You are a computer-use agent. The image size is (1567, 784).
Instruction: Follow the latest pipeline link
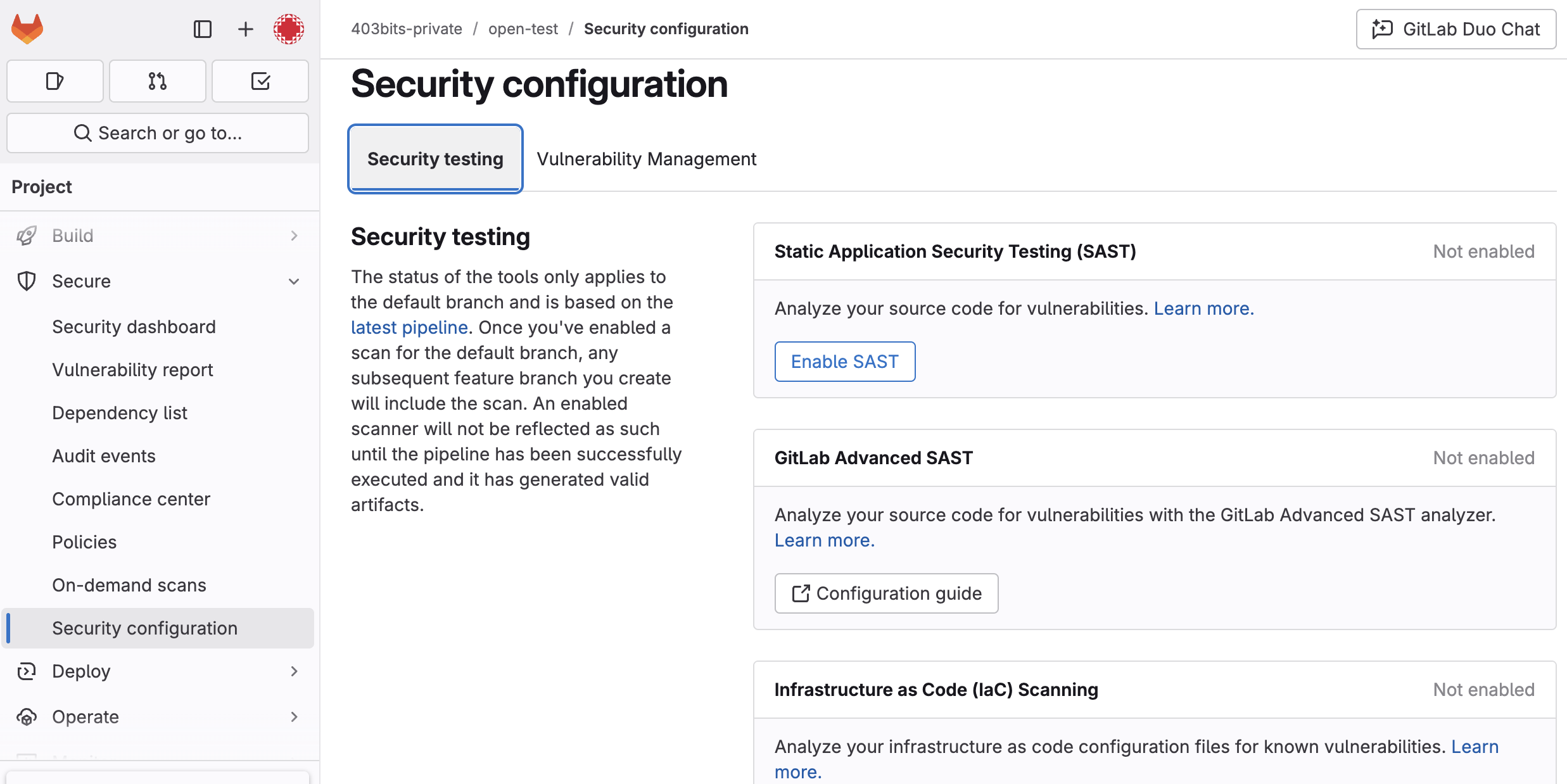(x=409, y=327)
